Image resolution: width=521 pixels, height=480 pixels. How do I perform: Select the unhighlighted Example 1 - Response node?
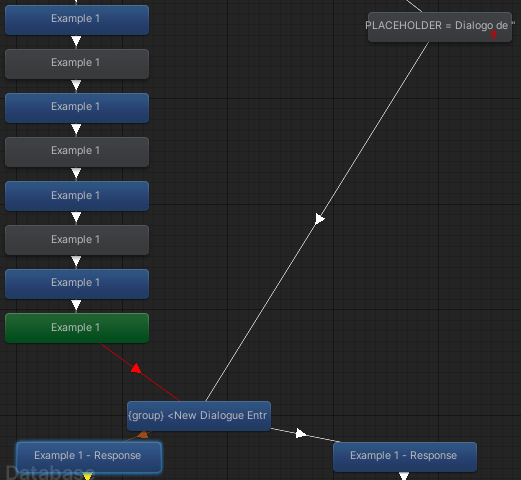click(405, 457)
